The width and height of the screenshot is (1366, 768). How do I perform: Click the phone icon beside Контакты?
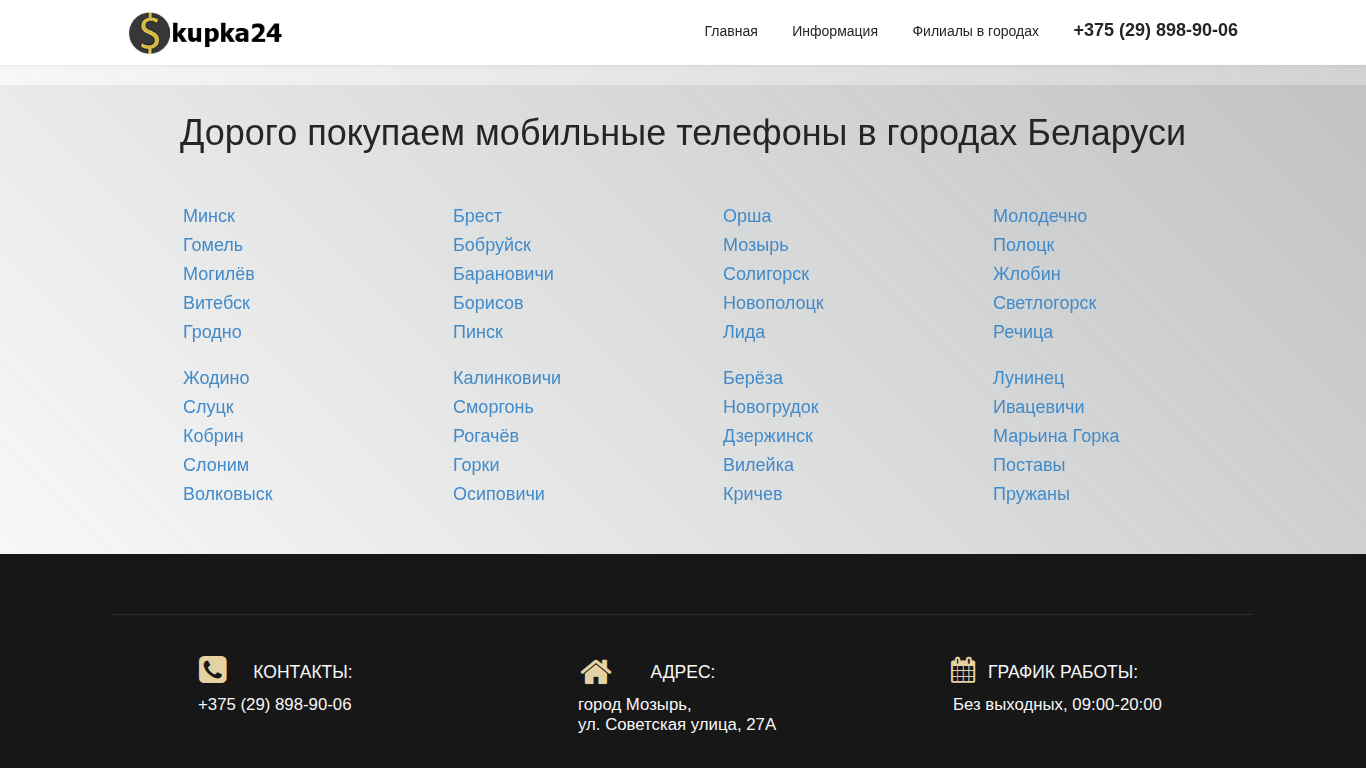(x=213, y=670)
